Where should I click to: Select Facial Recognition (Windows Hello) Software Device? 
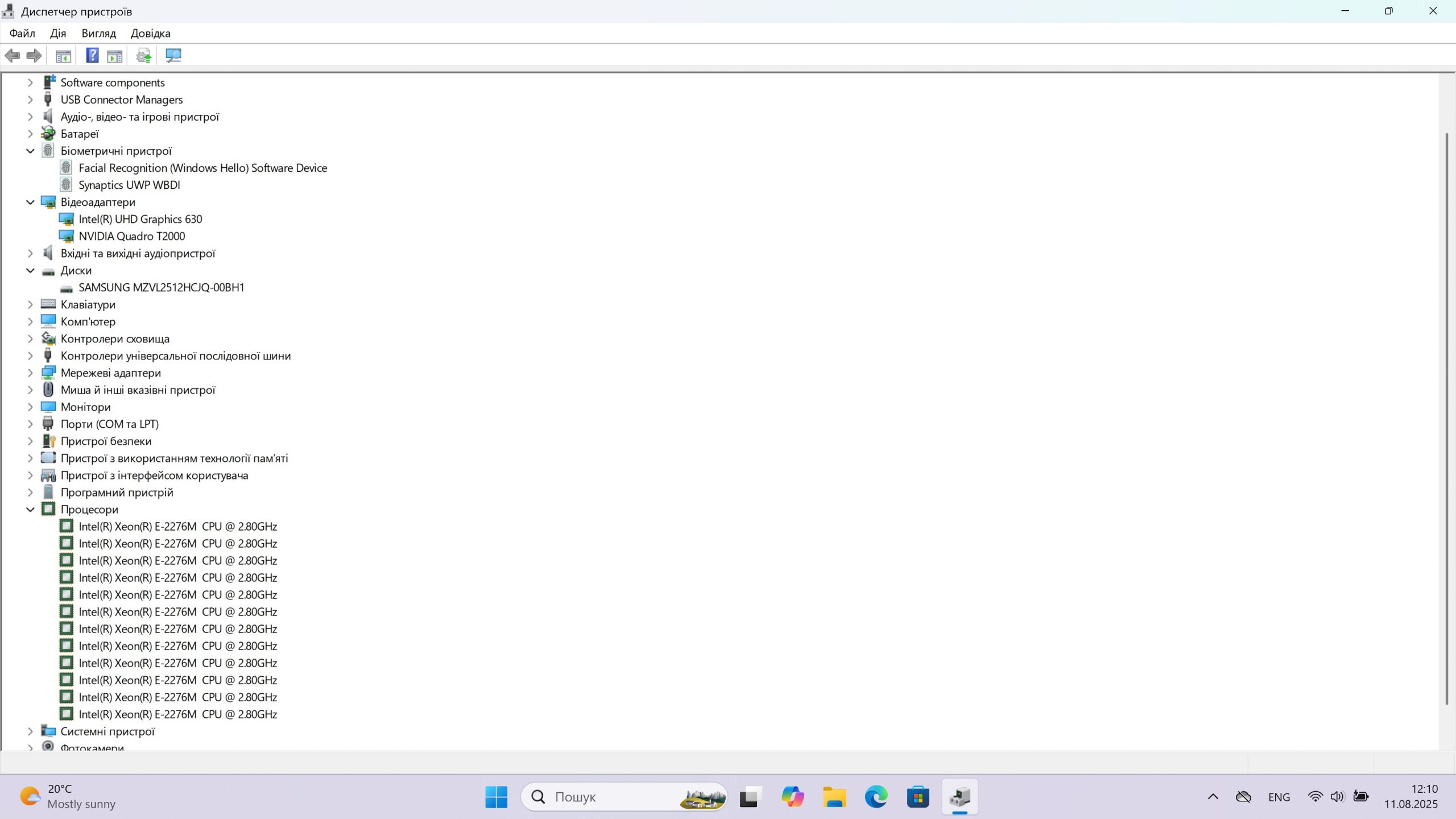(x=202, y=168)
